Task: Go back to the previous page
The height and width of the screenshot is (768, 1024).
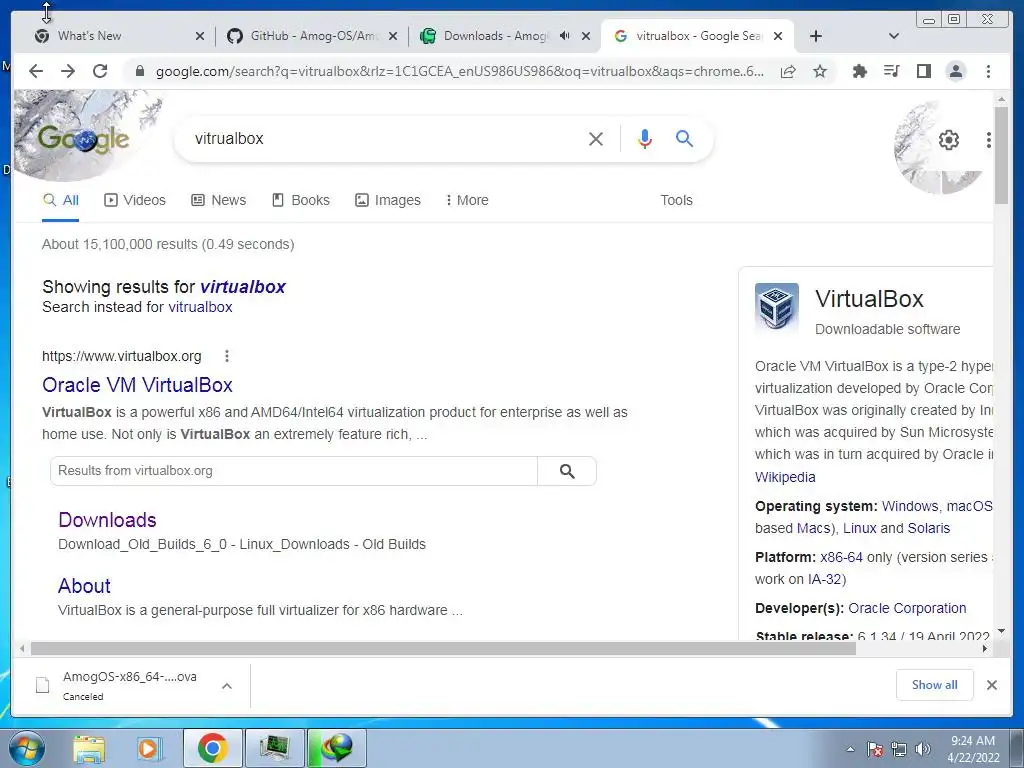Action: 36,71
